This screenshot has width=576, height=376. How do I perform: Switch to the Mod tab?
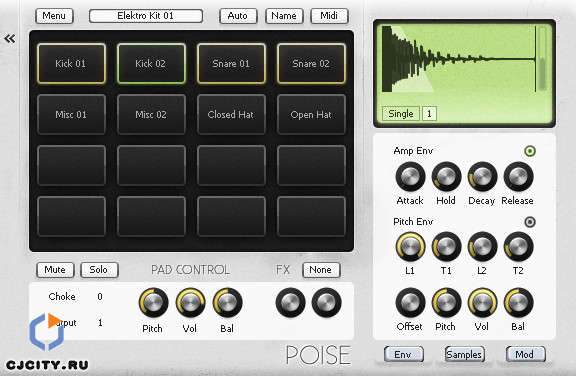tap(525, 354)
